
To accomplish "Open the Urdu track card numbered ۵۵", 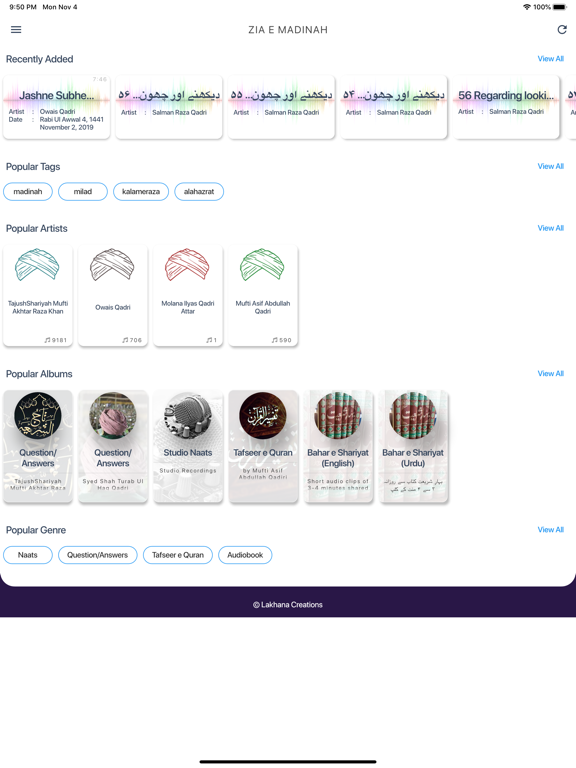I will tap(282, 107).
